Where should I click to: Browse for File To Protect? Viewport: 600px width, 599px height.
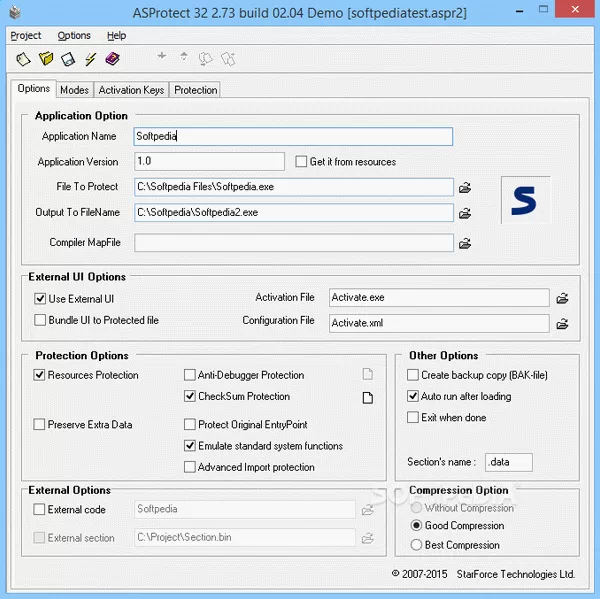pyautogui.click(x=465, y=188)
